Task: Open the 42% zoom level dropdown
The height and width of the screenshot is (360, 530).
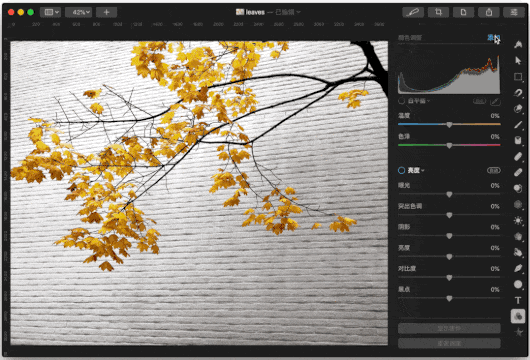Action: pyautogui.click(x=78, y=12)
